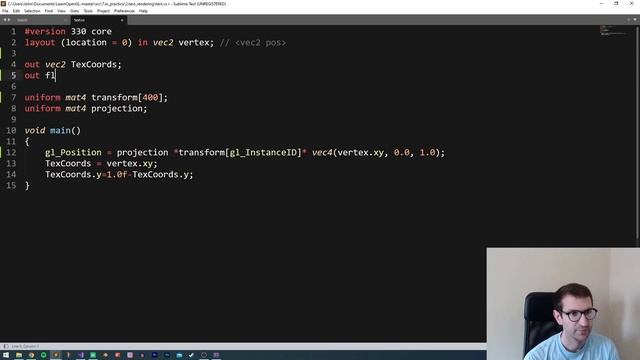Click 'TexCoords.y' start of line 14
Viewport: 640px width, 360px height.
point(73,175)
